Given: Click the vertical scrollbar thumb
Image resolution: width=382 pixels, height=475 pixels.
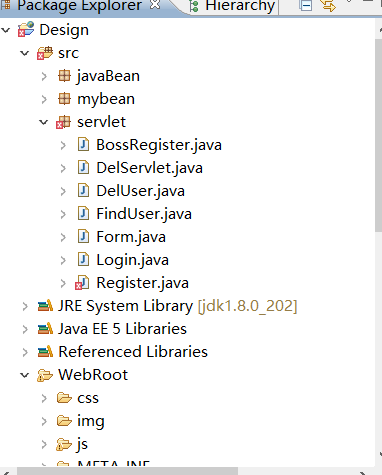Looking at the screenshot, I should 378,135.
